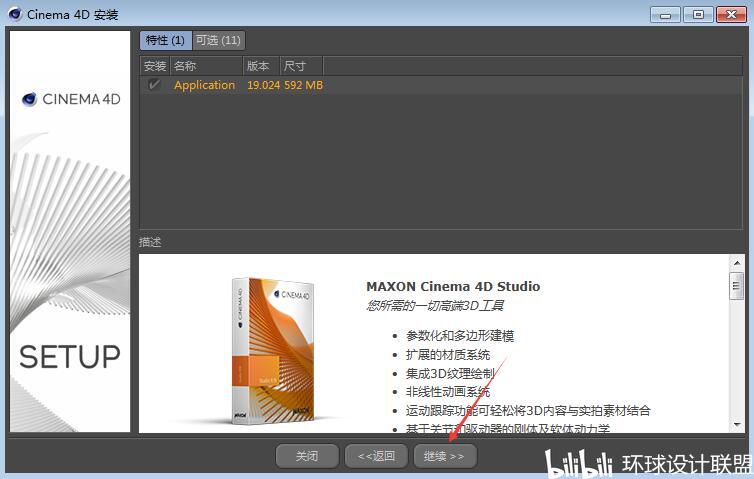
Task: Click the 集成3D纹理绘制 bullet text
Action: [450, 374]
